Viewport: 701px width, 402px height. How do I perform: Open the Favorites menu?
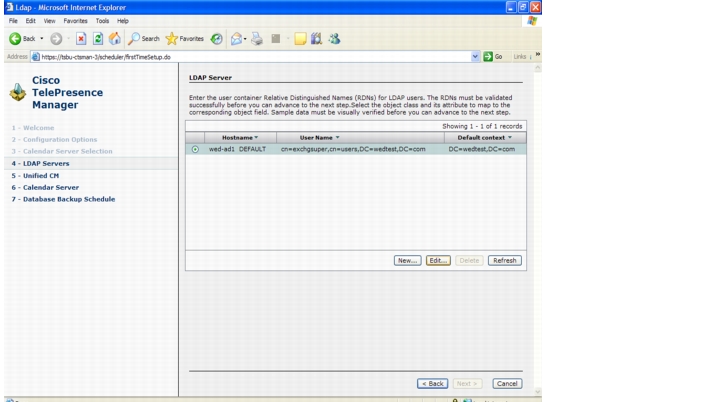[75, 21]
